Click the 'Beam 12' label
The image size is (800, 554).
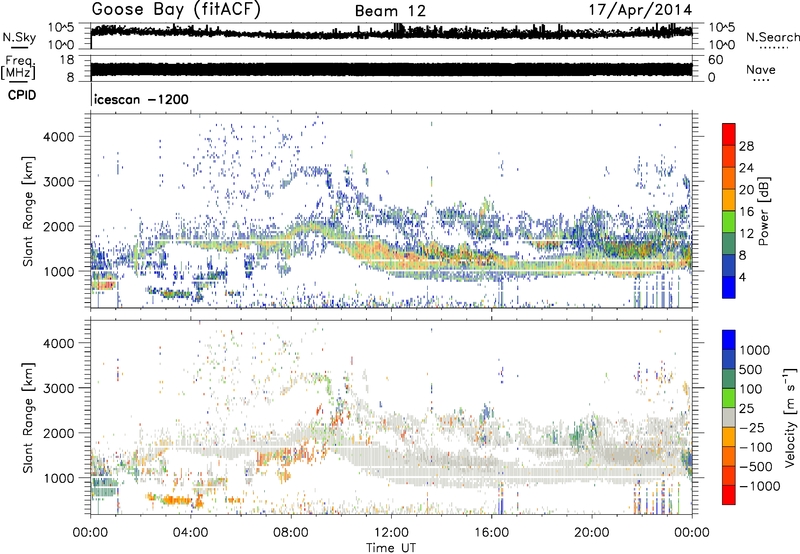pyautogui.click(x=390, y=11)
